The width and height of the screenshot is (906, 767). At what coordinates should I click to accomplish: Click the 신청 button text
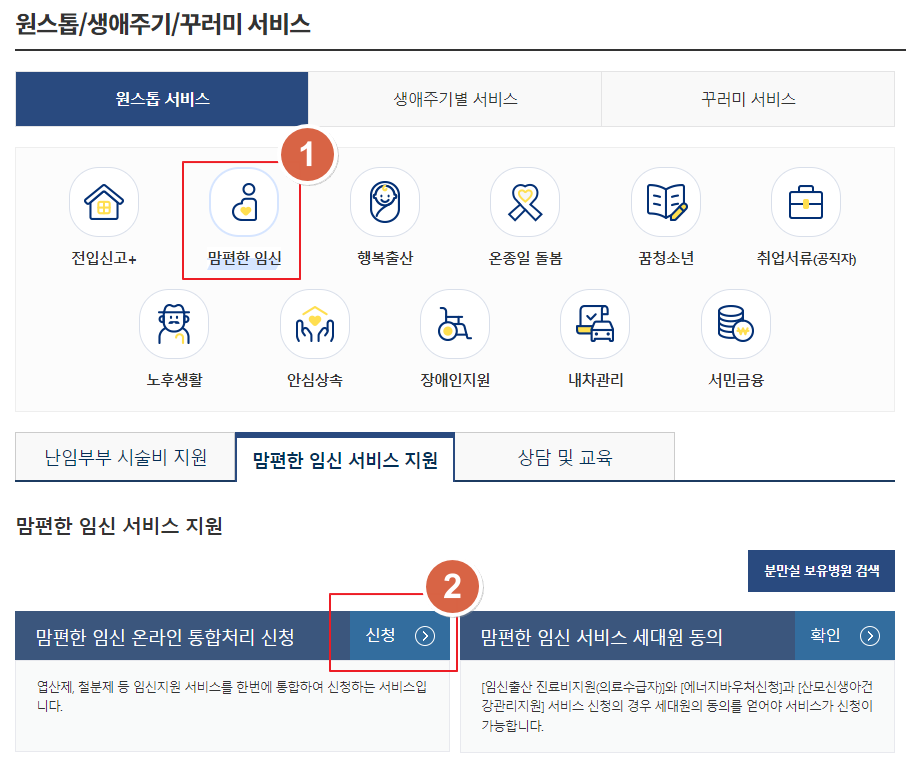[x=381, y=635]
